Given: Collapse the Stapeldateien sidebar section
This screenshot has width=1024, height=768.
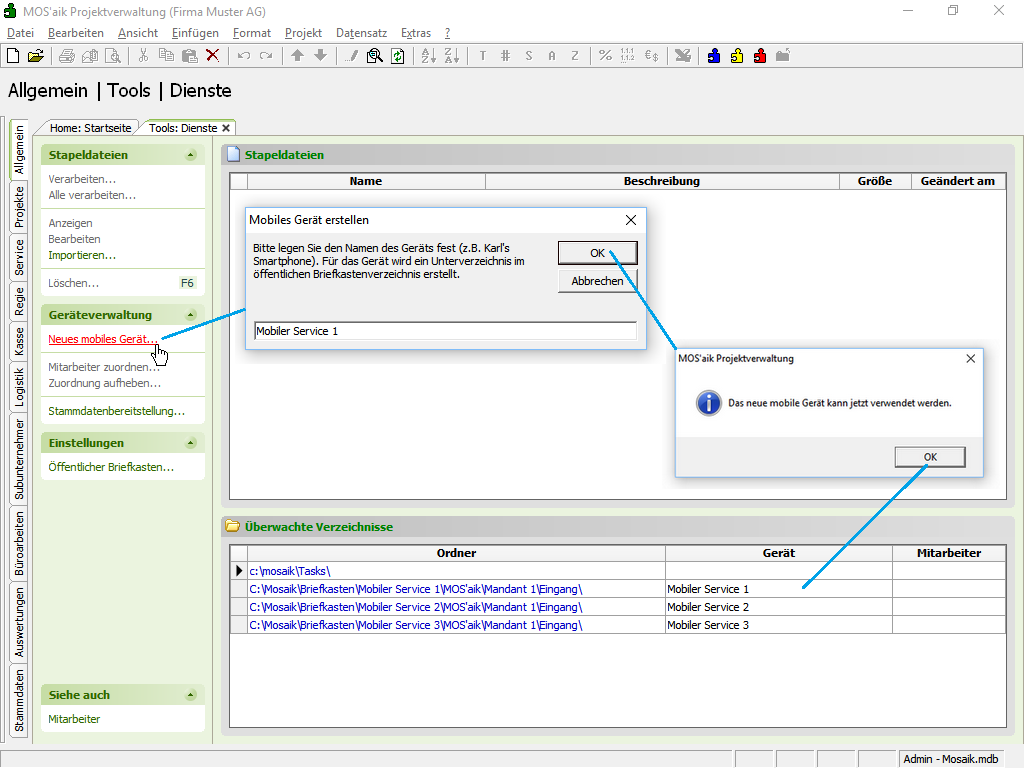Looking at the screenshot, I should pyautogui.click(x=191, y=155).
